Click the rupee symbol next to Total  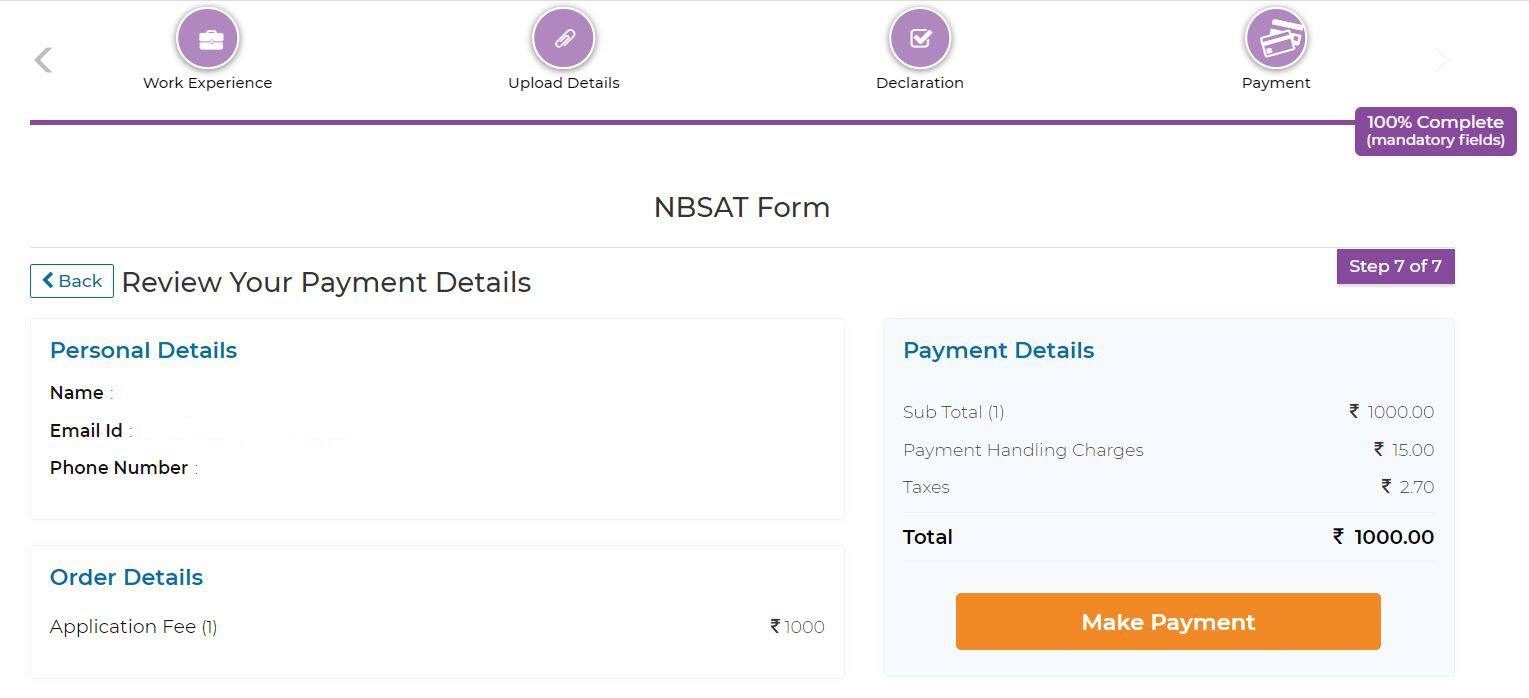click(1337, 537)
